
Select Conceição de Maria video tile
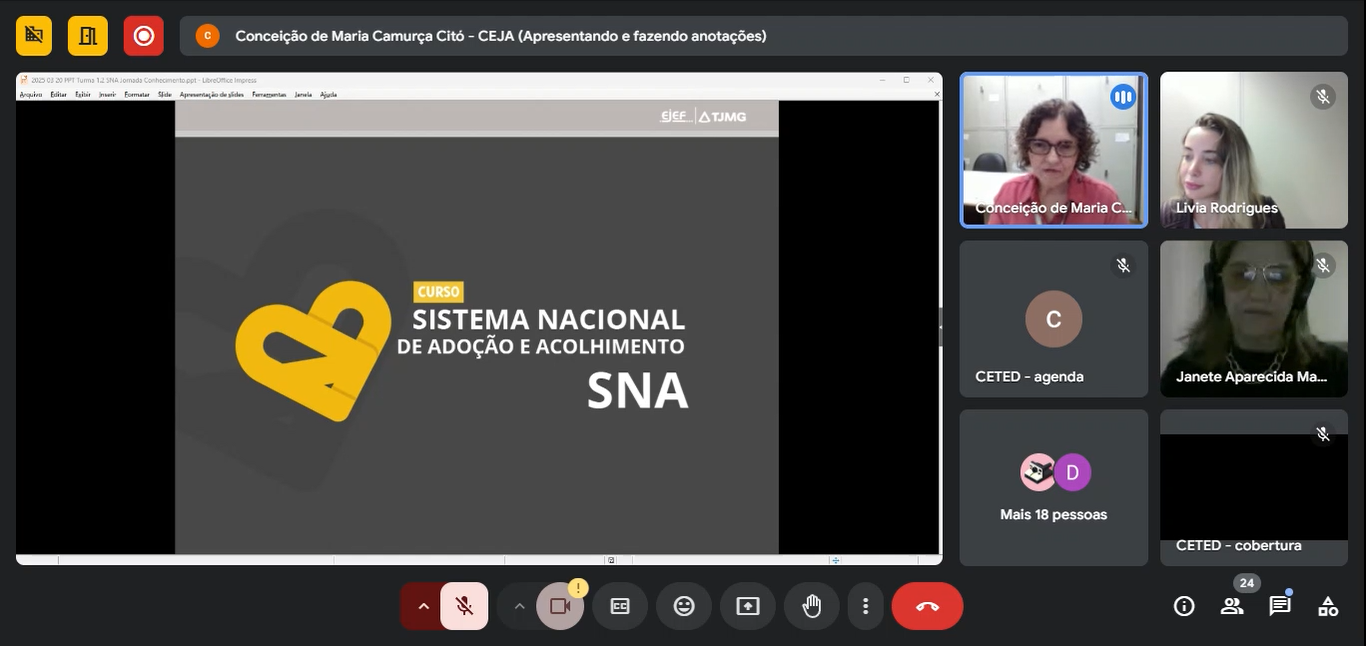tap(1054, 150)
